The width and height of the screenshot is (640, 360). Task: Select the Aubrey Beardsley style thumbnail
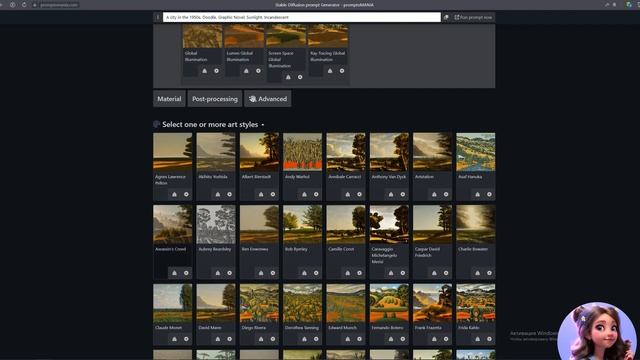[216, 224]
